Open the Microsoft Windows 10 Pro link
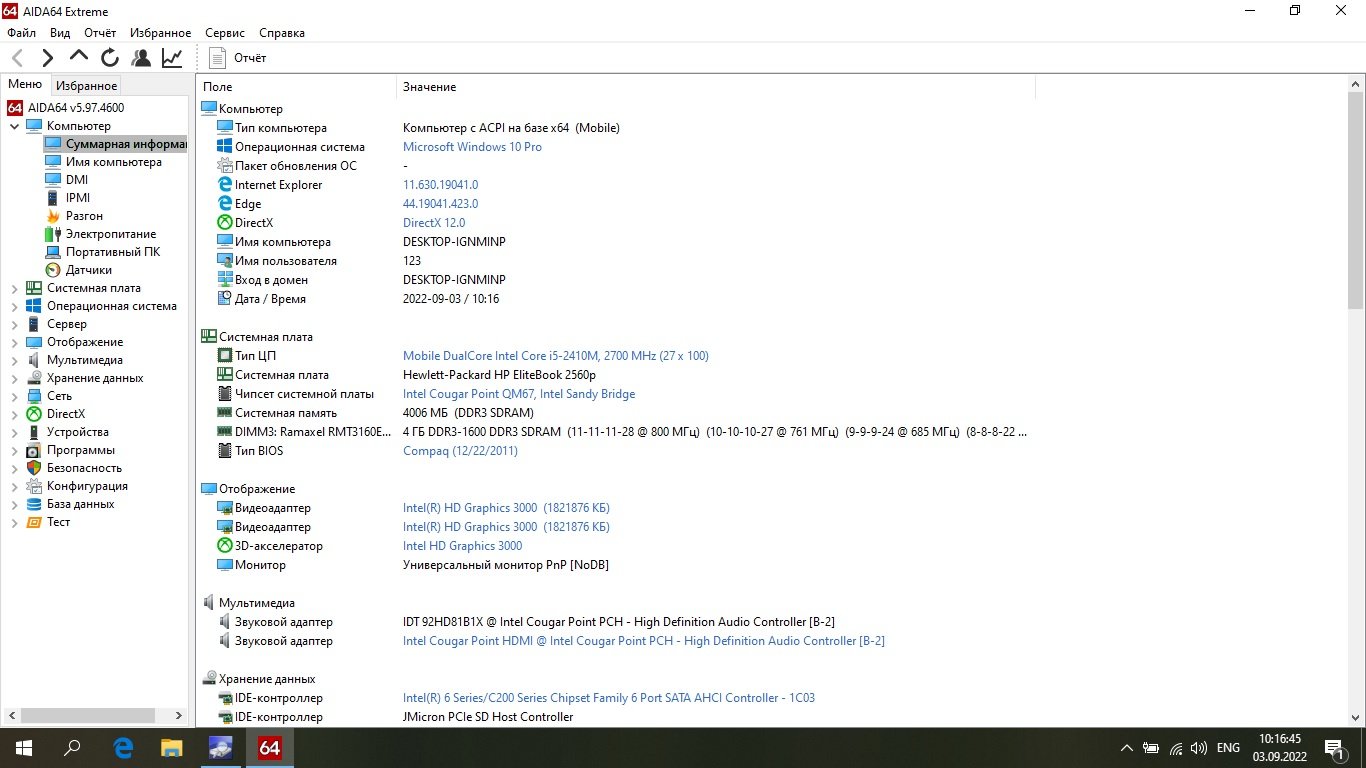The image size is (1366, 768). click(x=472, y=147)
